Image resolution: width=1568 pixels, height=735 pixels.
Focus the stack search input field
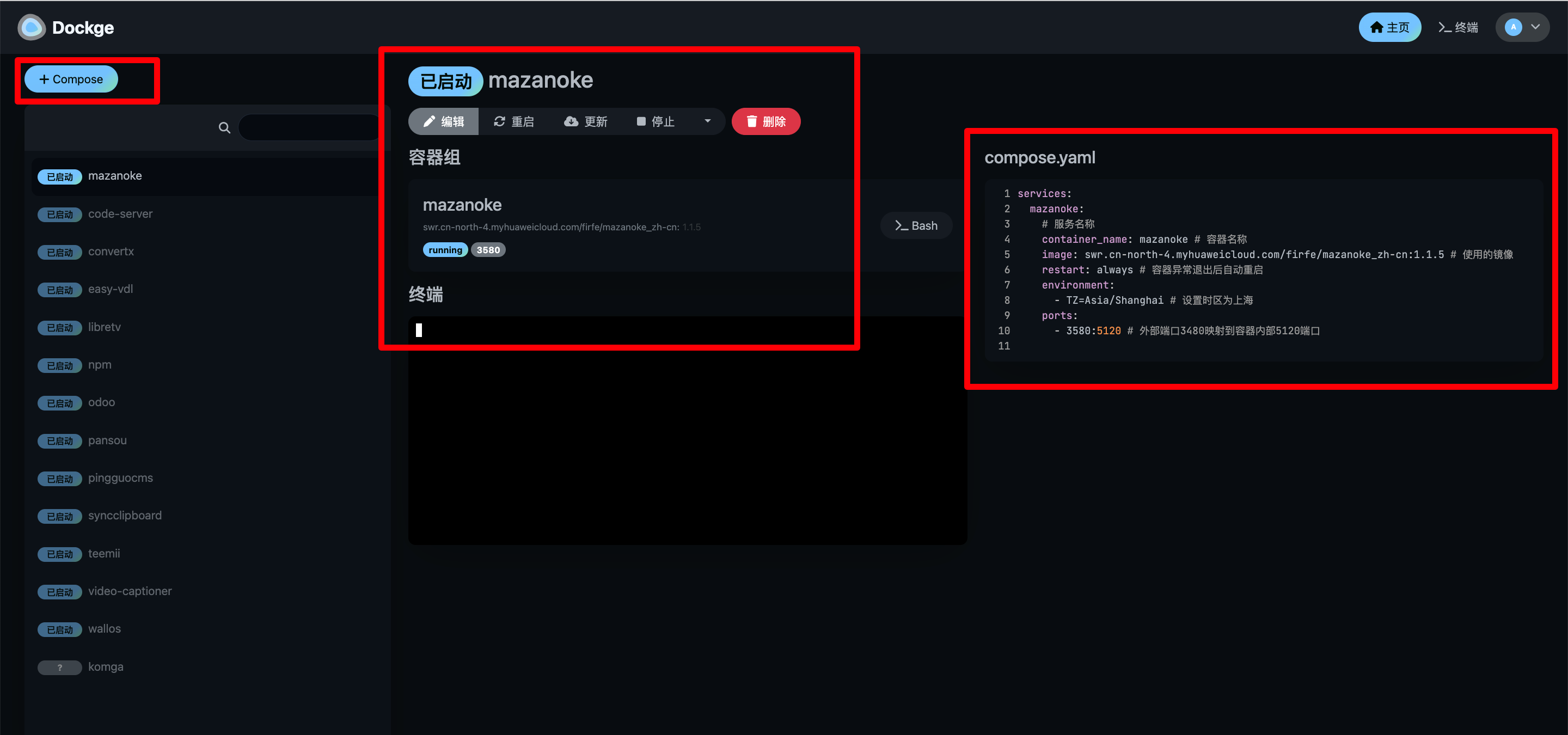point(309,128)
